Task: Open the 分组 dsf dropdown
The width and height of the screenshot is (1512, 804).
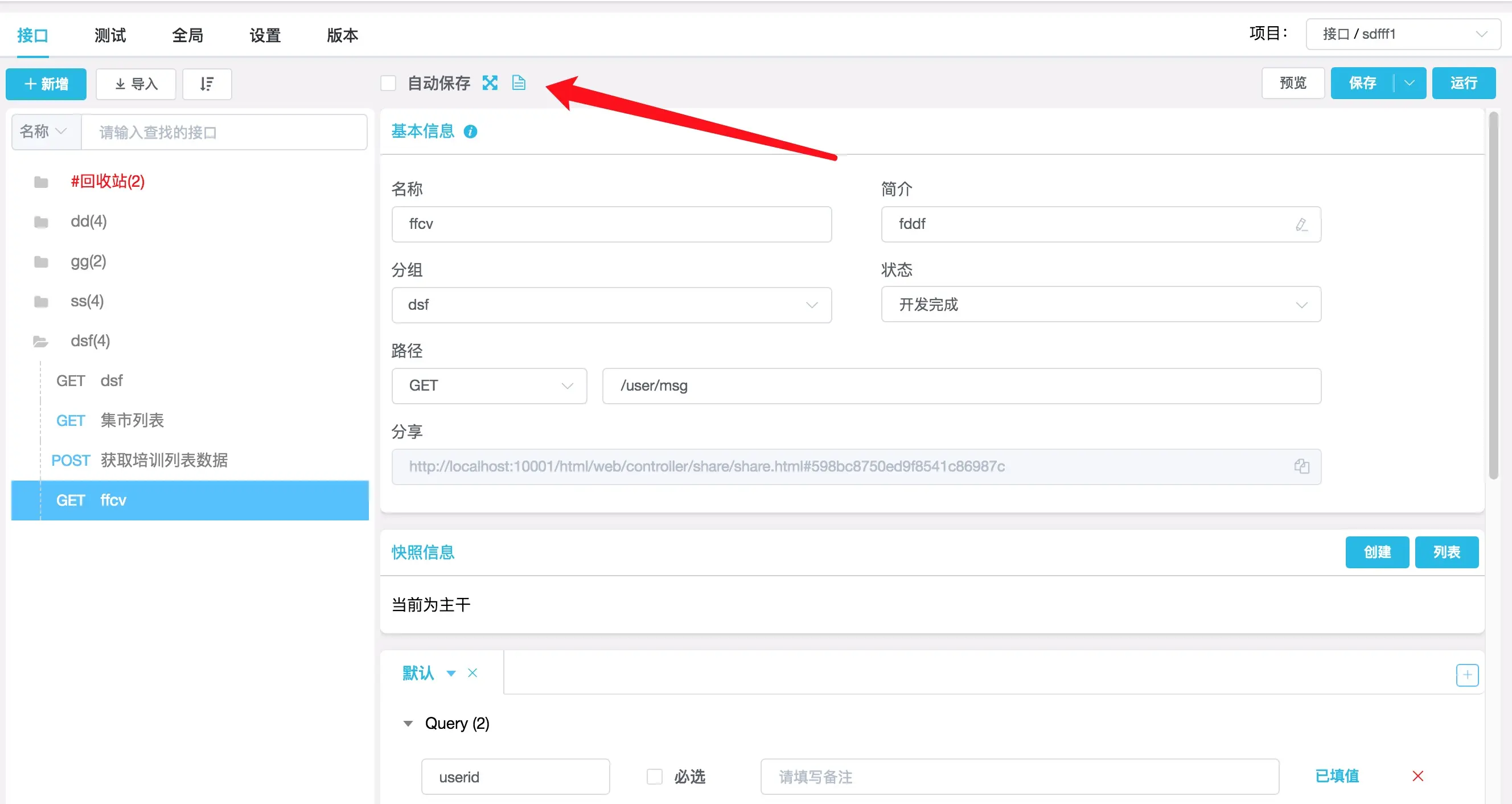Action: click(611, 305)
